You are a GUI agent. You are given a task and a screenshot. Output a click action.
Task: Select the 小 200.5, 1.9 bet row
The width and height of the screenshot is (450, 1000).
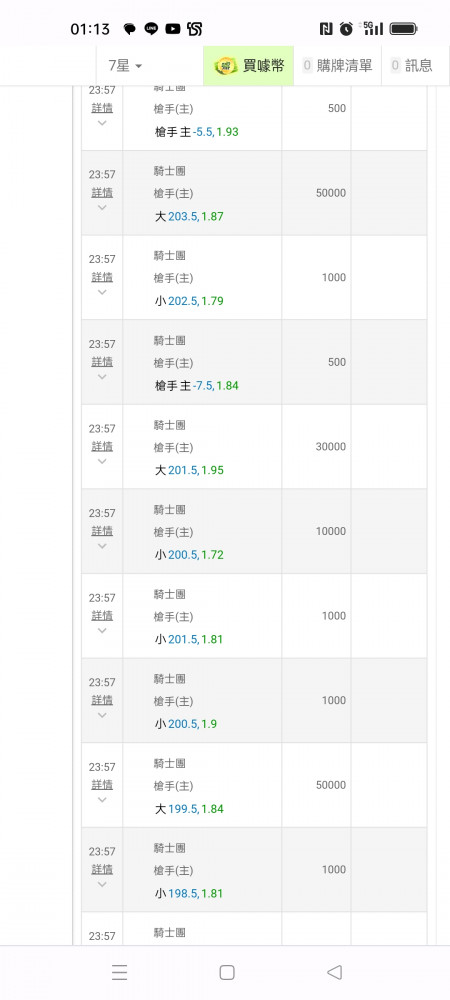click(254, 700)
